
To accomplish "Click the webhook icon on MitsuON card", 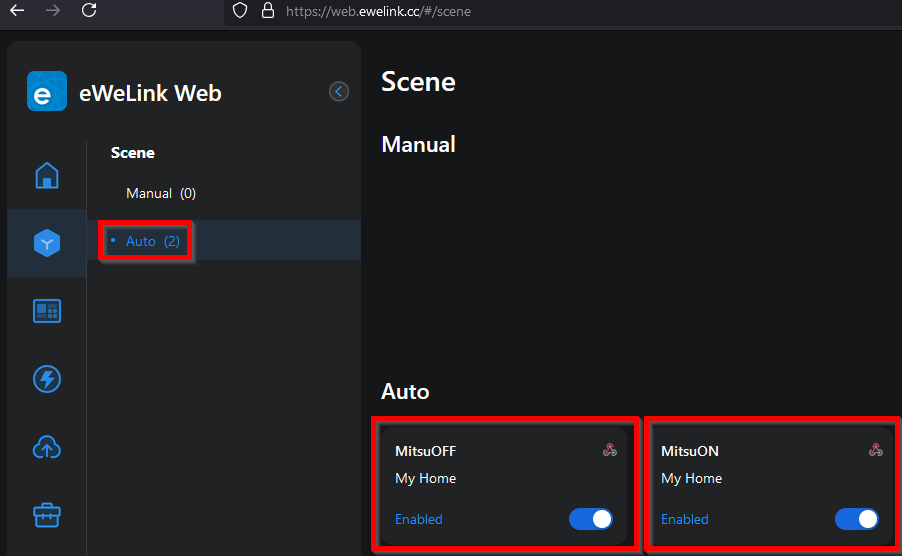I will pos(876,450).
